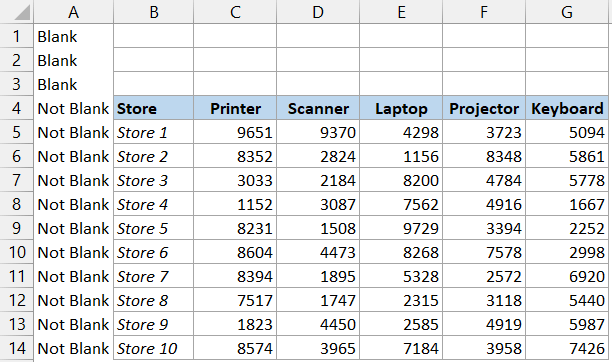Image resolution: width=612 pixels, height=362 pixels.
Task: Select row 9 header
Action: click(x=16, y=228)
